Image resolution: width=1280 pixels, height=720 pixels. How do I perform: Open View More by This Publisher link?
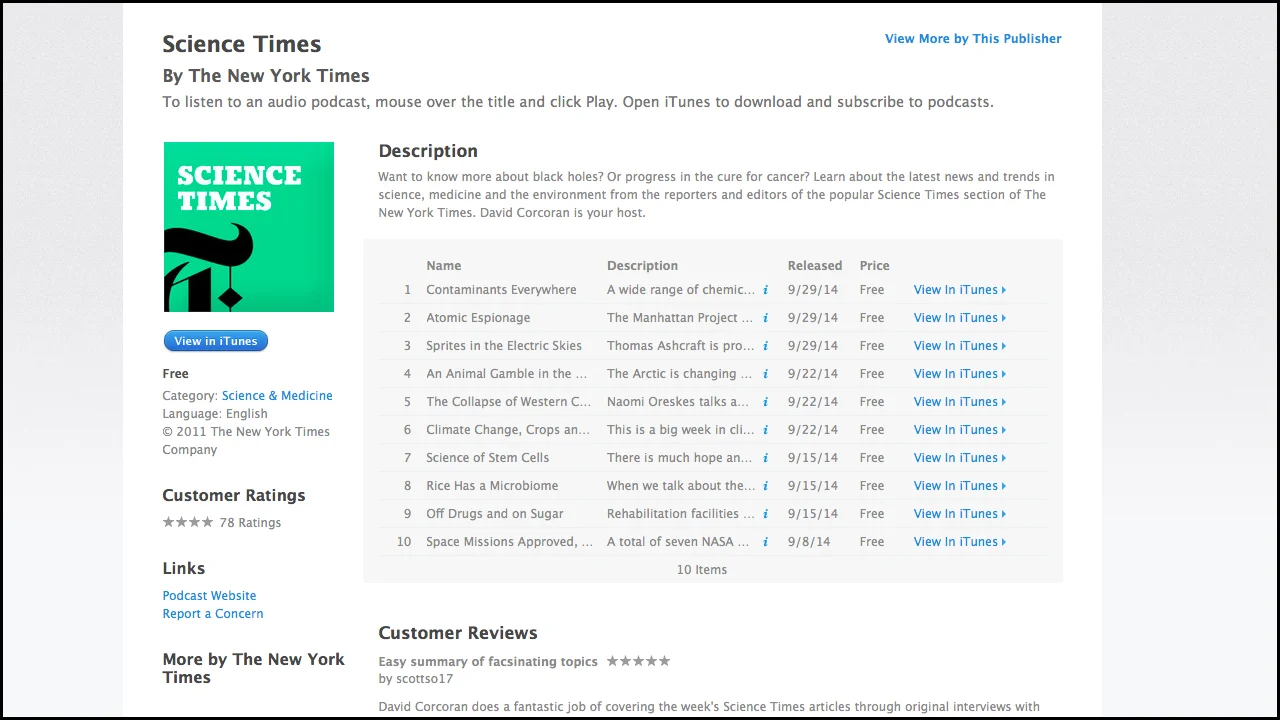(973, 39)
